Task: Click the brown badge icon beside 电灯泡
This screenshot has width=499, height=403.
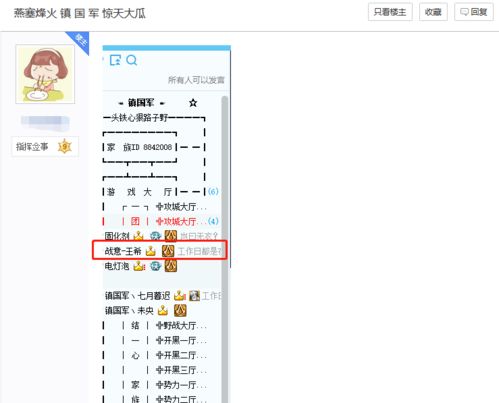Action: click(171, 266)
